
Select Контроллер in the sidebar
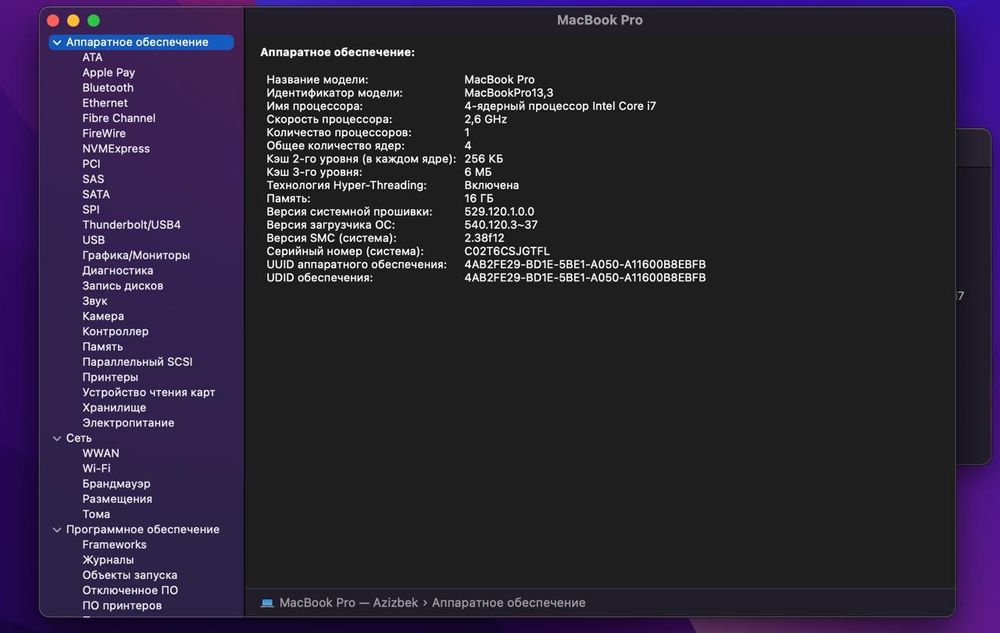[x=115, y=332]
